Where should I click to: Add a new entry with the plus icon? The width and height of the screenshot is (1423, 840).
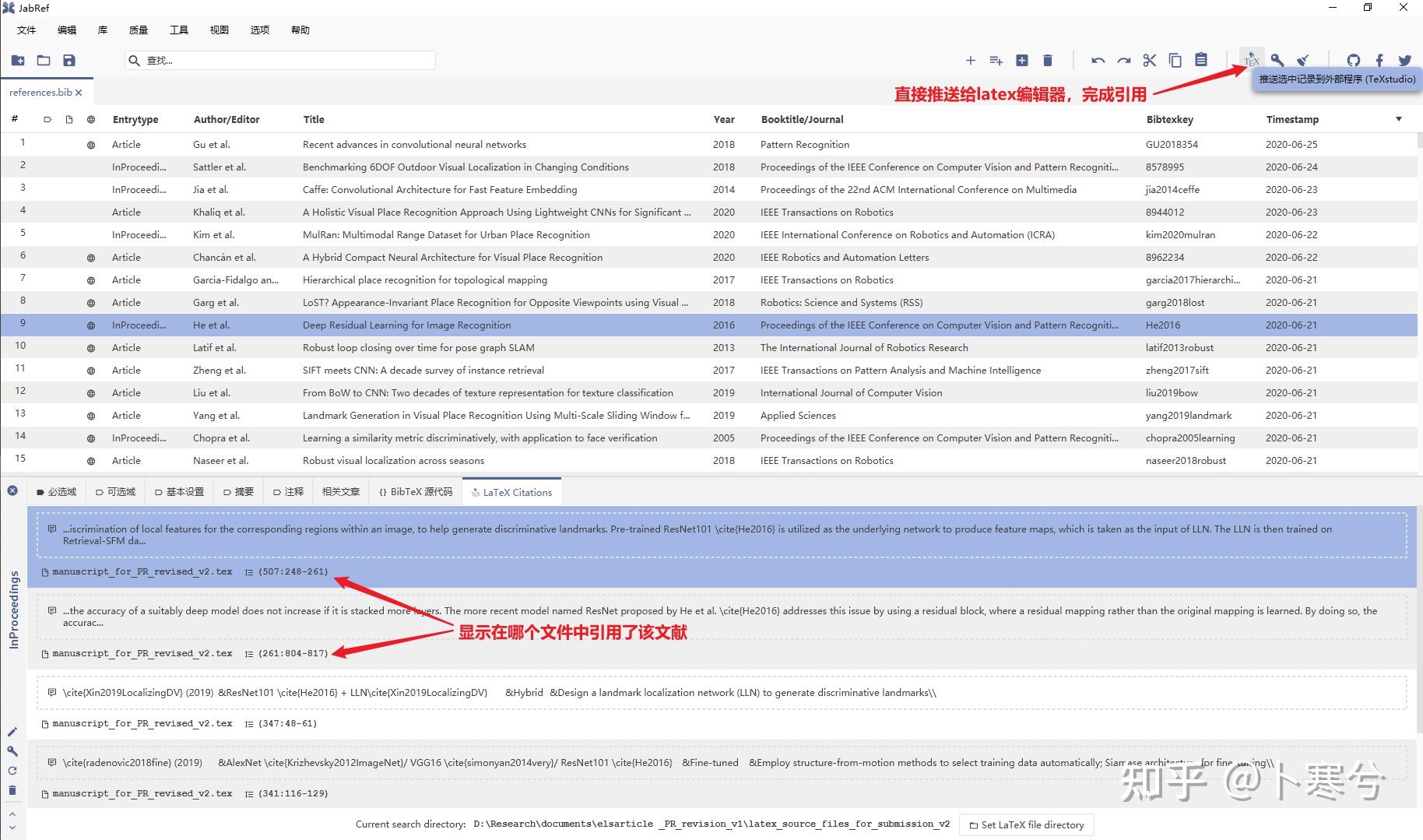point(970,60)
